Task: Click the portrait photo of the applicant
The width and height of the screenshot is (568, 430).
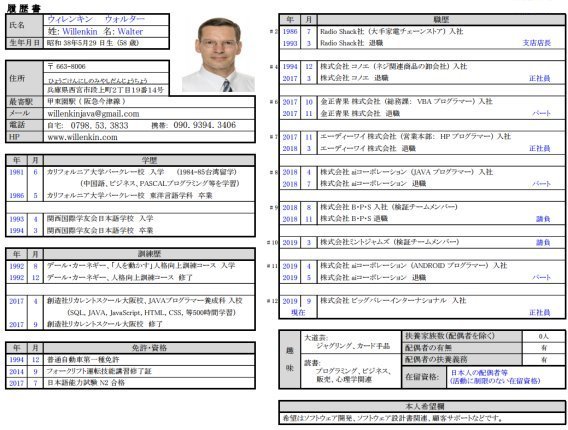Action: 218,54
